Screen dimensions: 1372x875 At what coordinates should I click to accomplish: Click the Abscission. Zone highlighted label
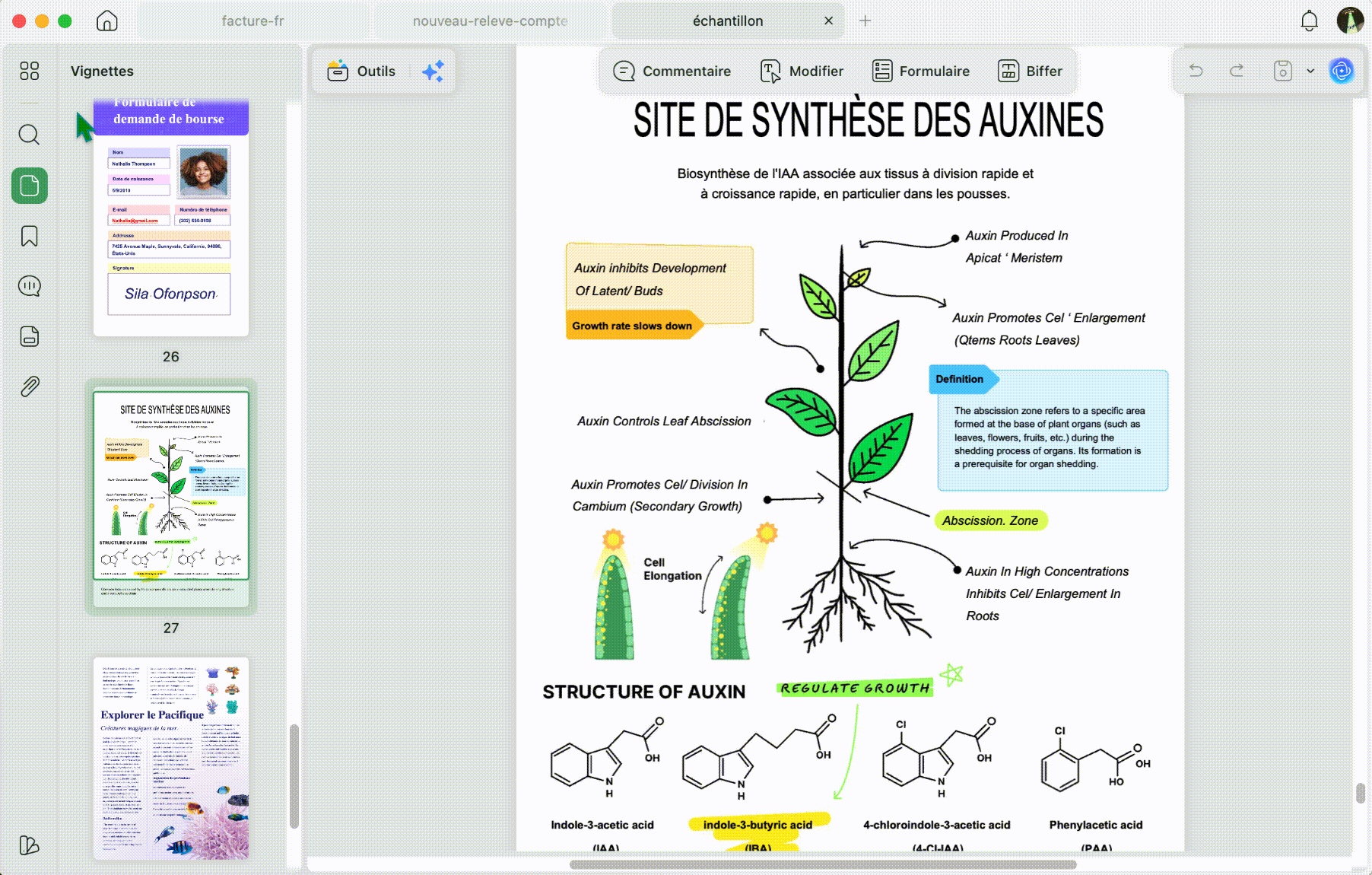(x=990, y=520)
